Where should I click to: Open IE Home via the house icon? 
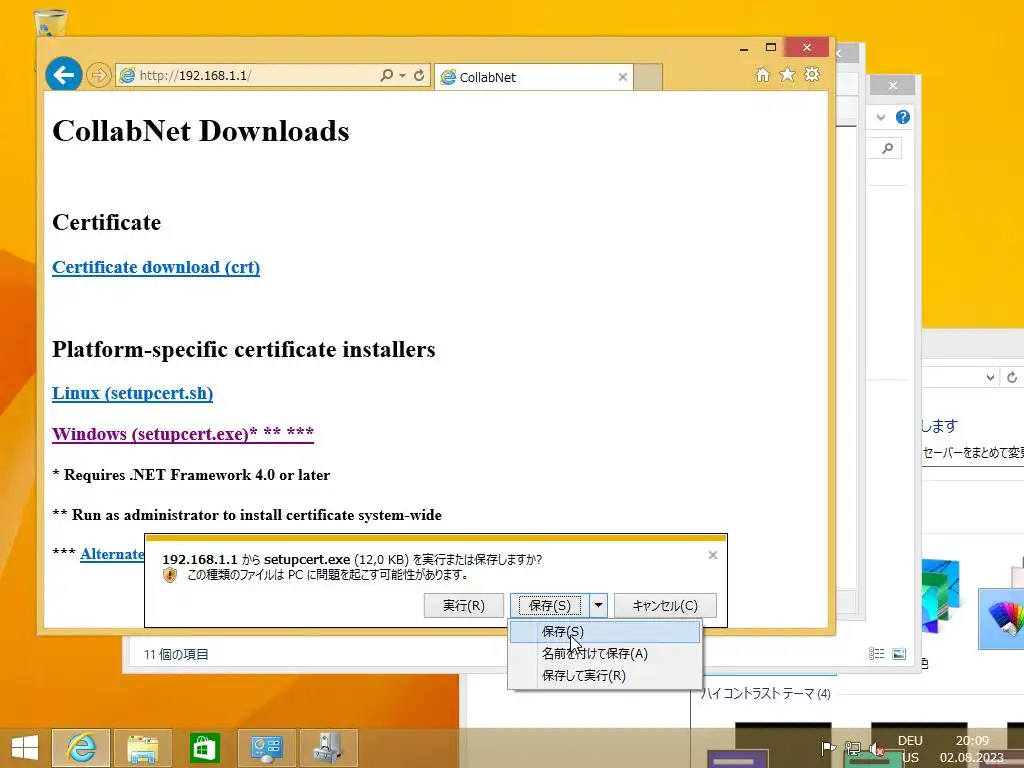coord(762,74)
